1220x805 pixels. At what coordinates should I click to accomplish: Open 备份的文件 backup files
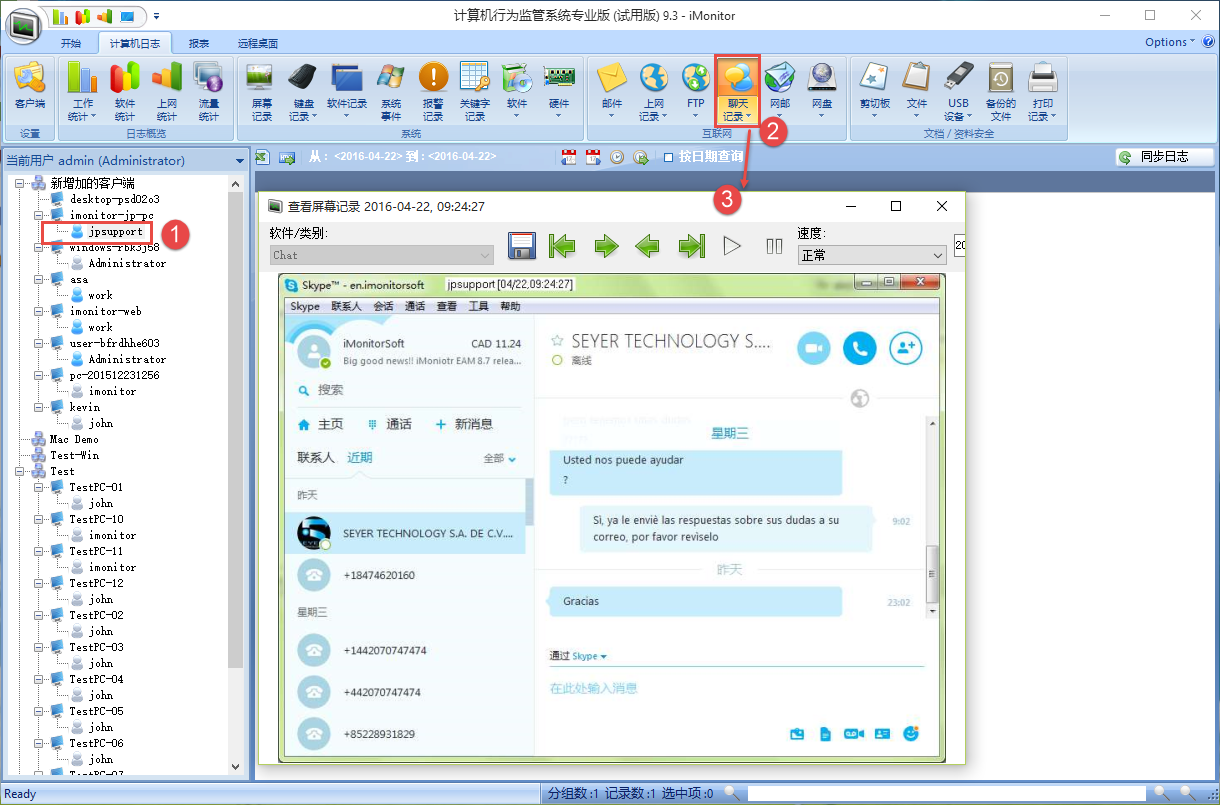[1001, 91]
